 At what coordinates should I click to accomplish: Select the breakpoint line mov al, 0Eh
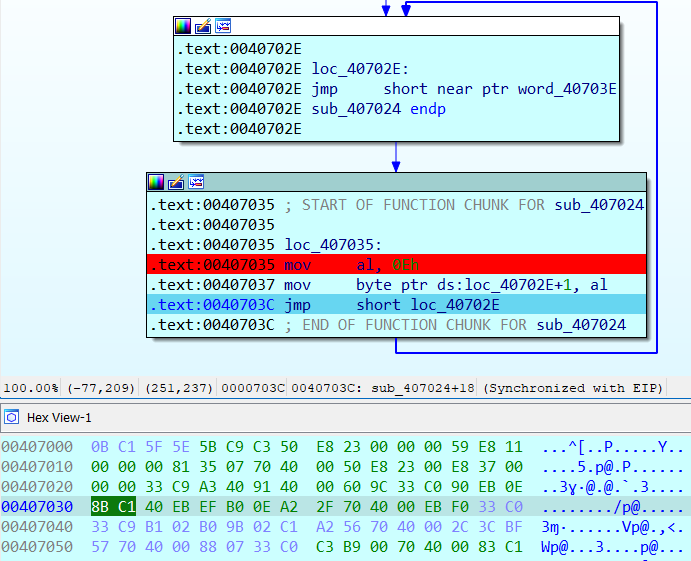pyautogui.click(x=396, y=264)
